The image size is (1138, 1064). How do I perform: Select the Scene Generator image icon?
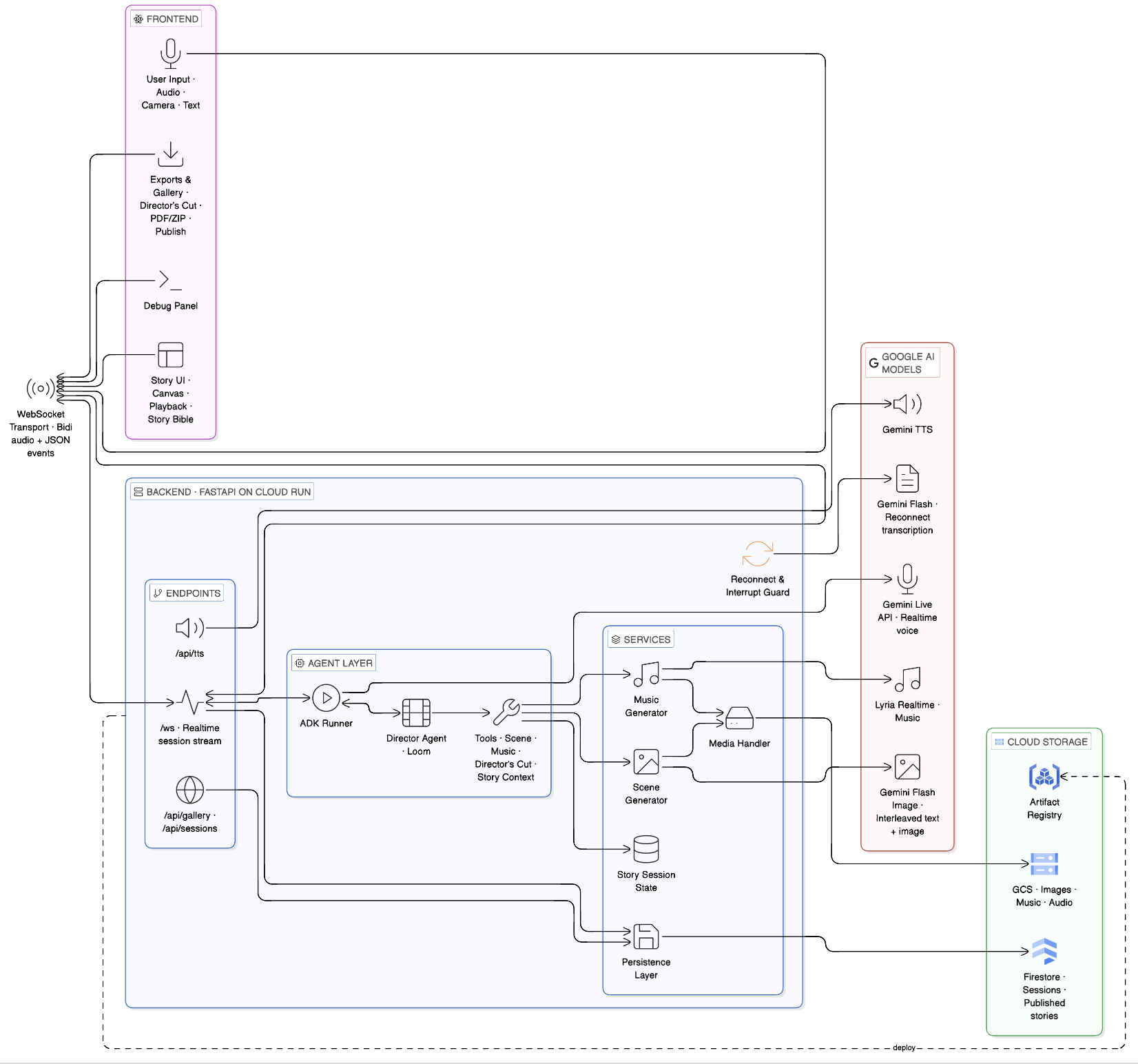(645, 761)
